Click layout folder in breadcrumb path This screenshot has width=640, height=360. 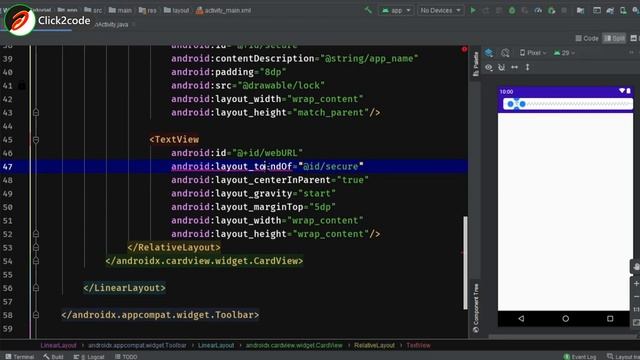pos(176,10)
